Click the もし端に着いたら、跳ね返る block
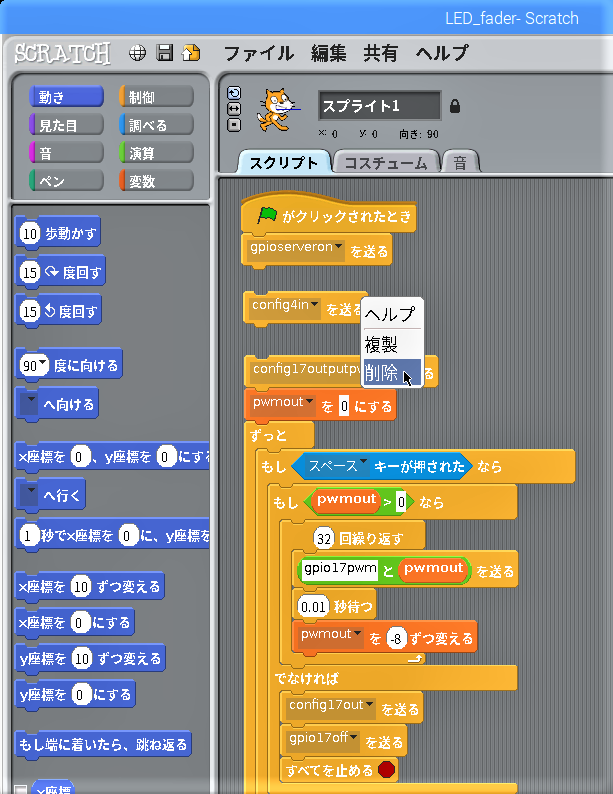The width and height of the screenshot is (613, 794). pos(103,744)
